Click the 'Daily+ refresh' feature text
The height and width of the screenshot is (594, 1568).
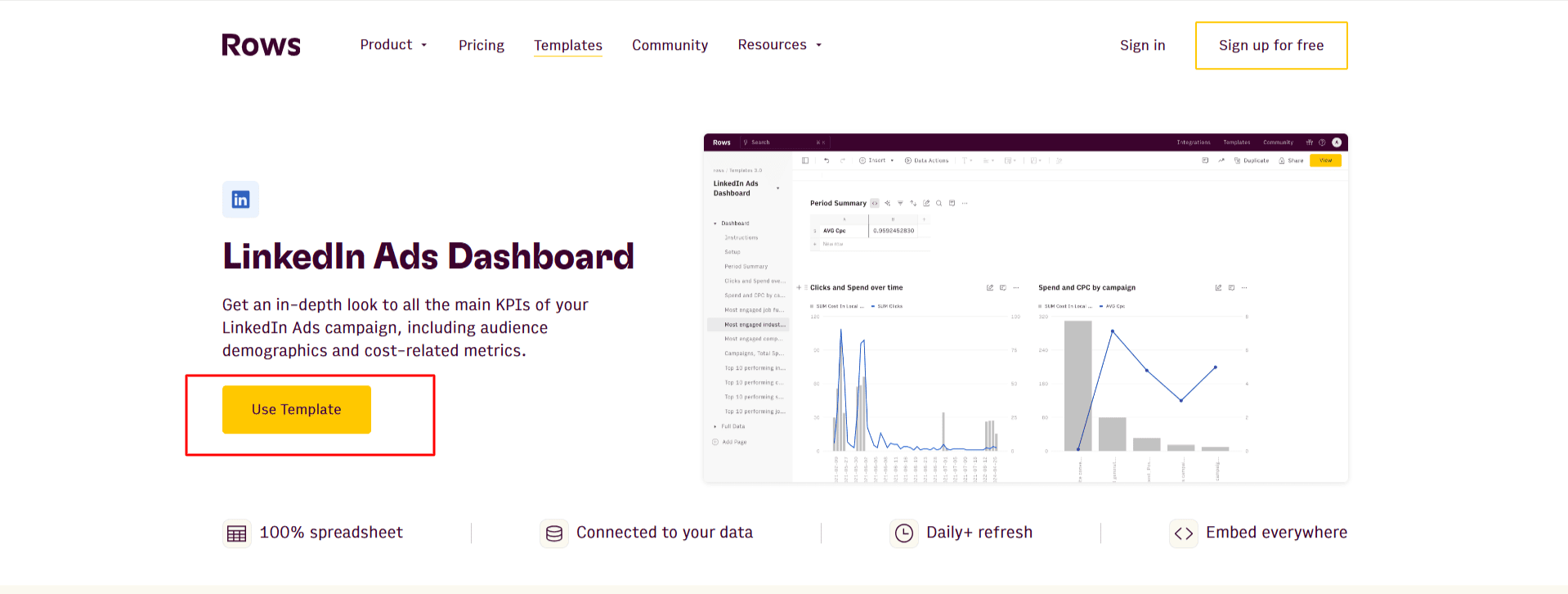pyautogui.click(x=979, y=533)
